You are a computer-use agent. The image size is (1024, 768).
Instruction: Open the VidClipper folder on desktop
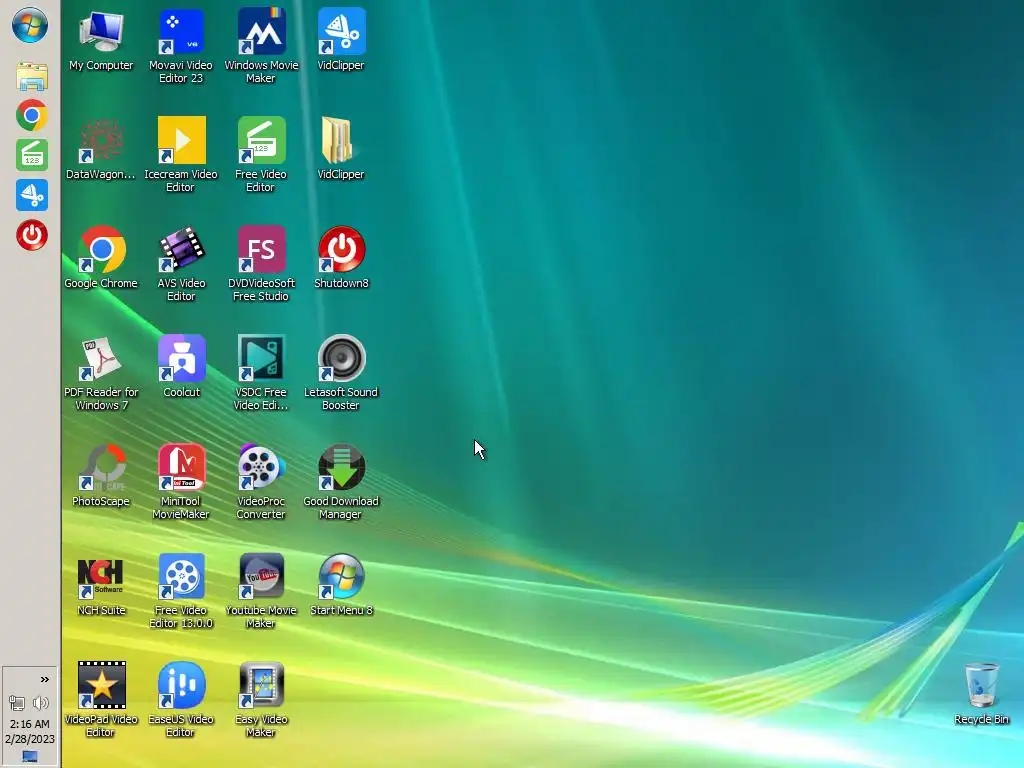[341, 149]
